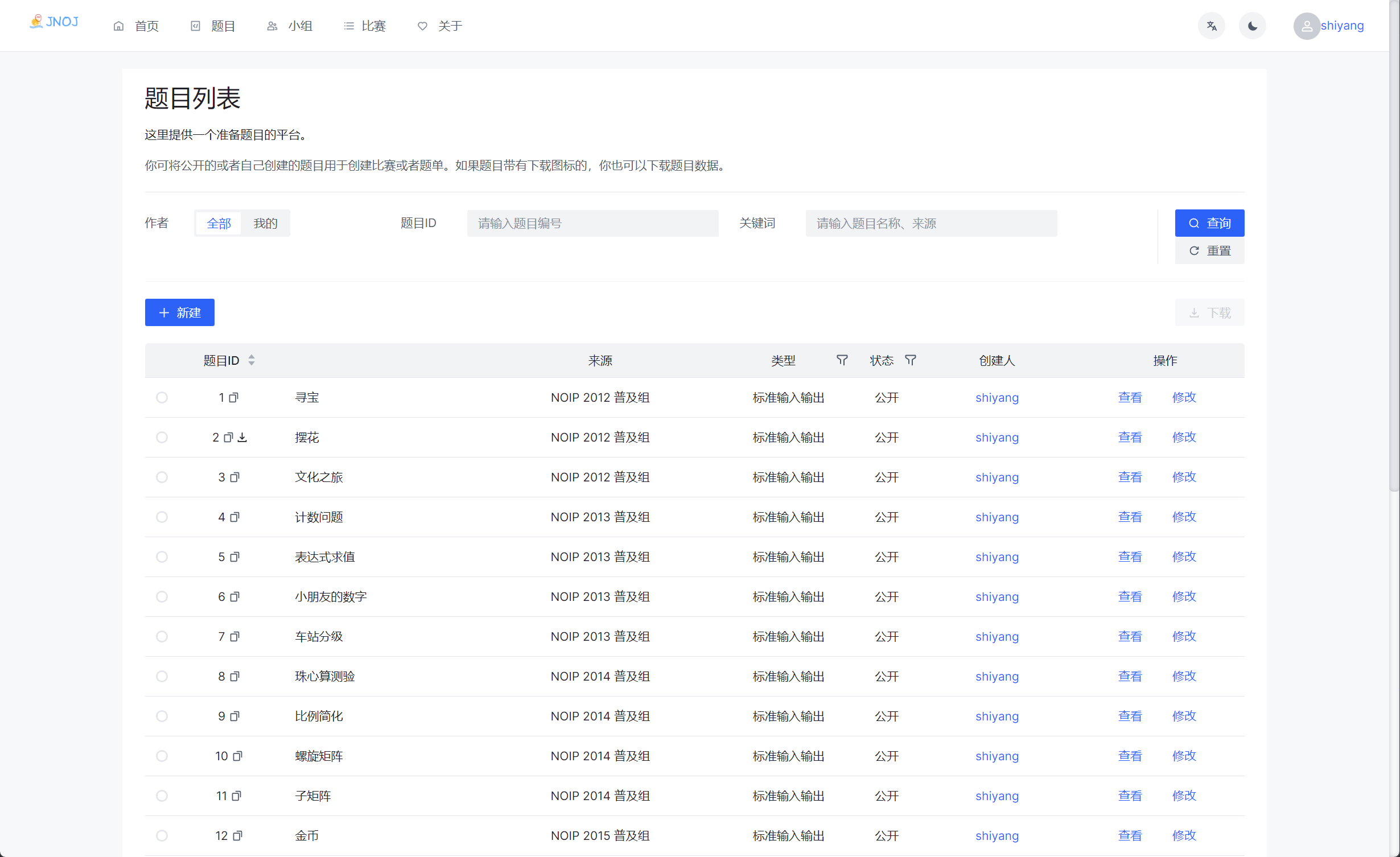Click 修改 for problem 摆花
This screenshot has width=1400, height=857.
(x=1184, y=437)
